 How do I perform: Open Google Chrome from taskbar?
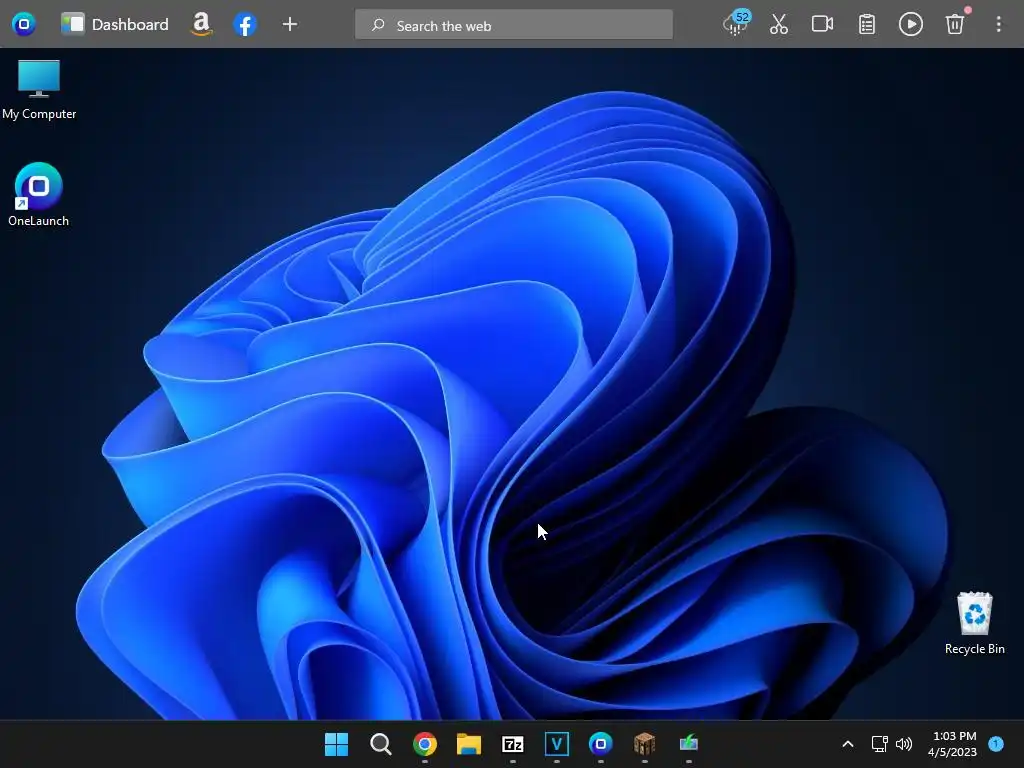click(424, 744)
